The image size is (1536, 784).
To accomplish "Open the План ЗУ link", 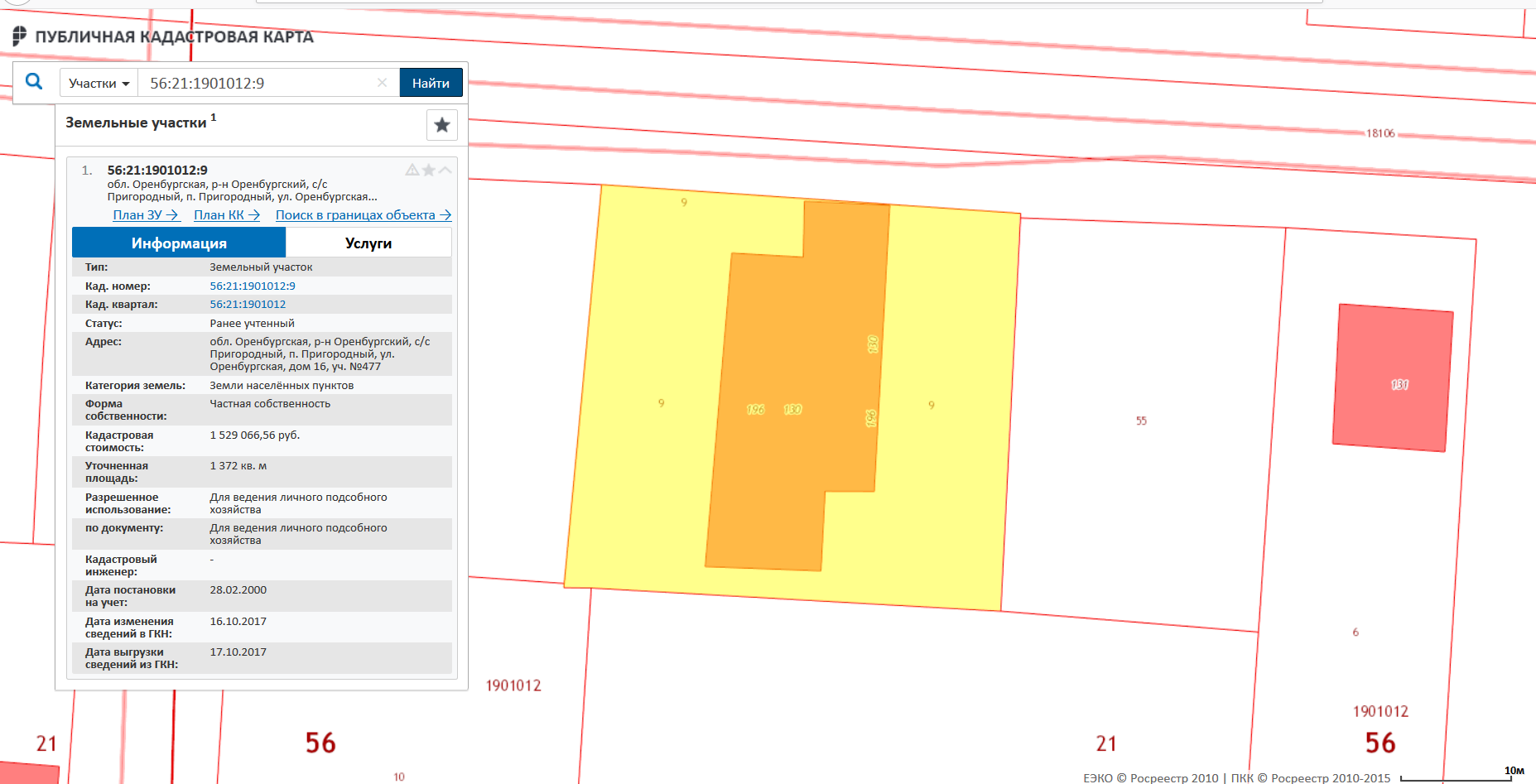I will [146, 215].
